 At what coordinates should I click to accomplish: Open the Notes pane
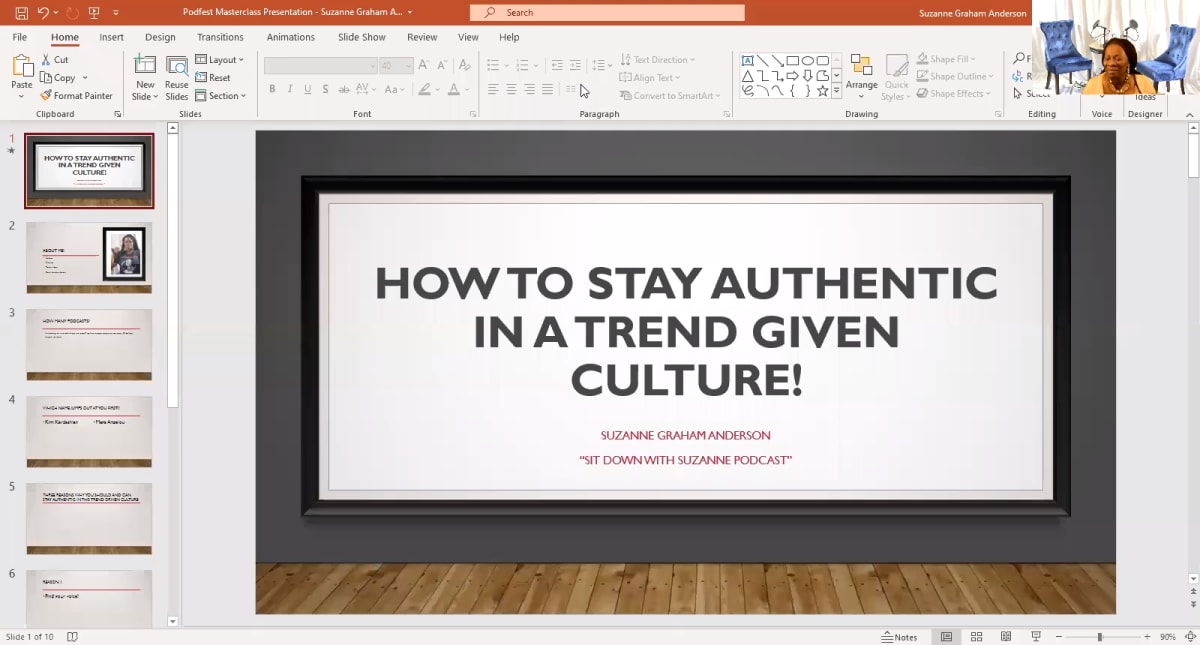tap(900, 636)
